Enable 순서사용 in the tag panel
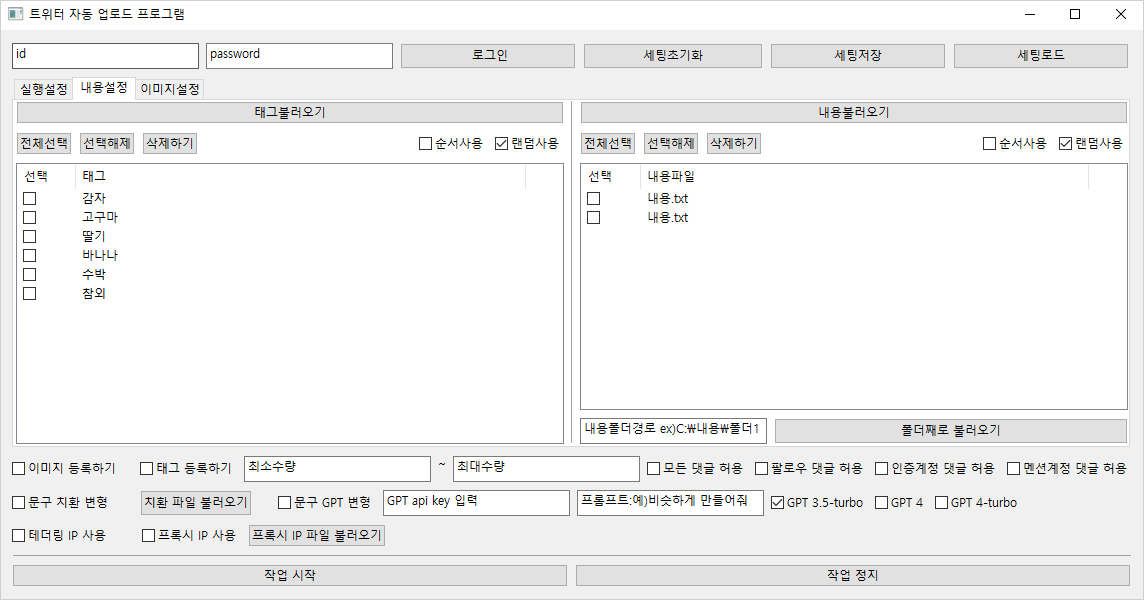The image size is (1144, 600). [x=425, y=144]
